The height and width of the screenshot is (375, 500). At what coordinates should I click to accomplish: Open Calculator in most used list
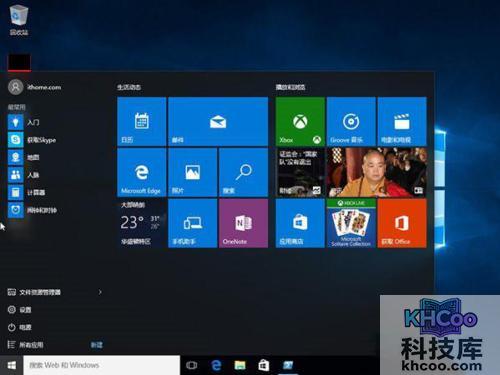click(x=27, y=192)
